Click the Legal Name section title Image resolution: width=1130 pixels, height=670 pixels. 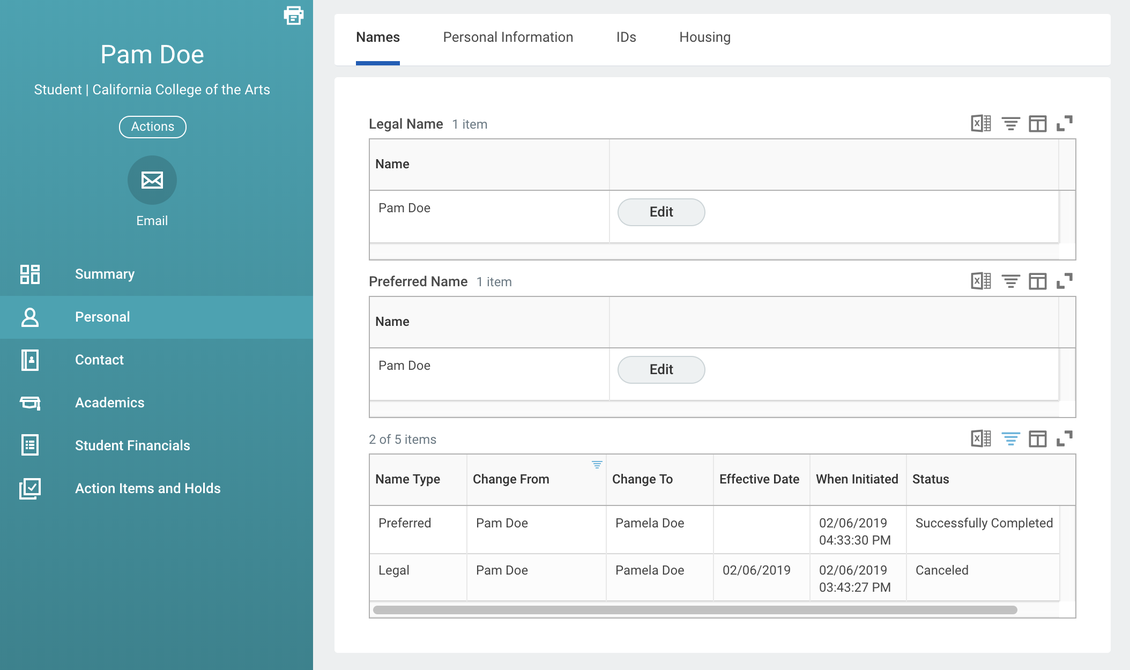(x=406, y=124)
